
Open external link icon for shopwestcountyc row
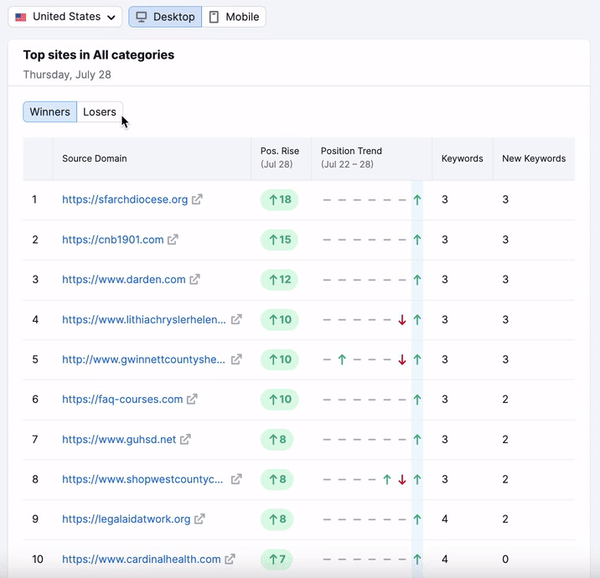(x=236, y=479)
